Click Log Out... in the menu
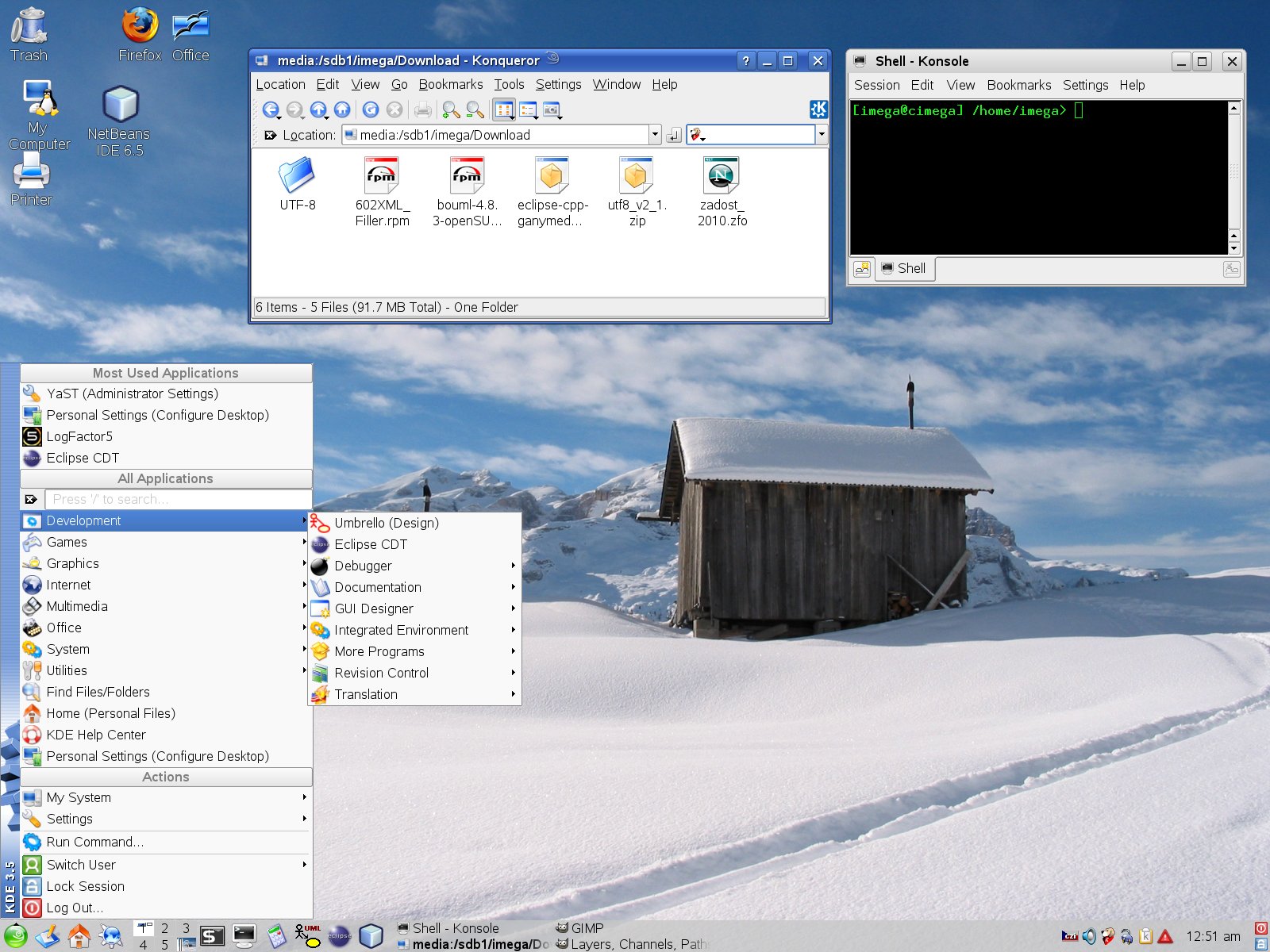 (165, 908)
